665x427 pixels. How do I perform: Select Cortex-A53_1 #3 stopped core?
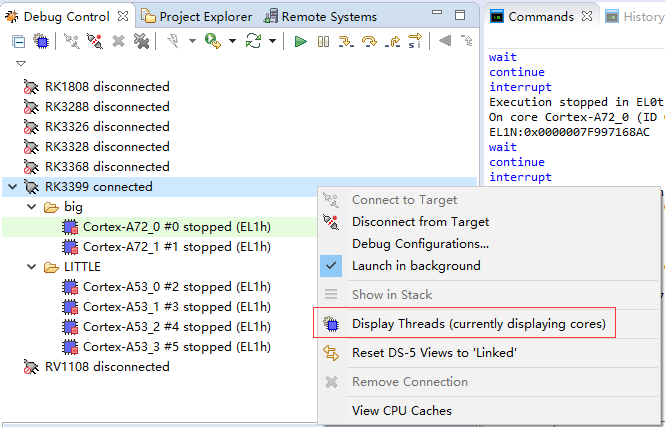177,307
